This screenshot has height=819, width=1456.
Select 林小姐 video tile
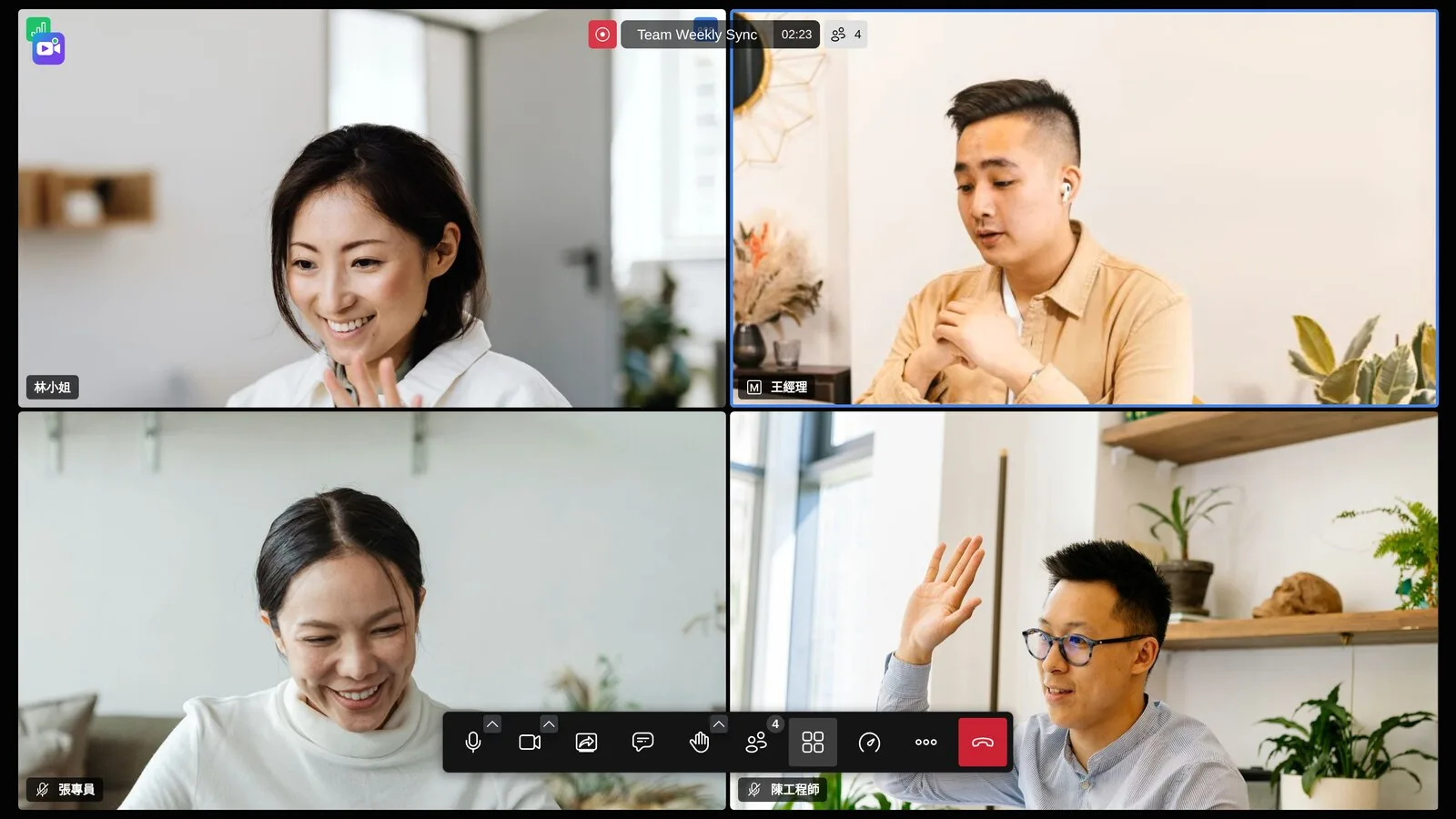(372, 208)
